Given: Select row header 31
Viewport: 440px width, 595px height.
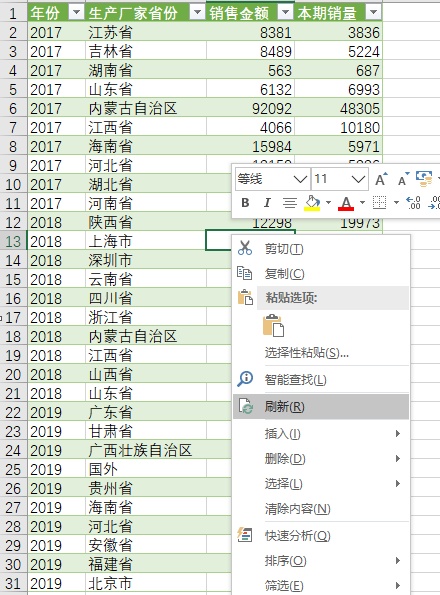Looking at the screenshot, I should 13,583.
